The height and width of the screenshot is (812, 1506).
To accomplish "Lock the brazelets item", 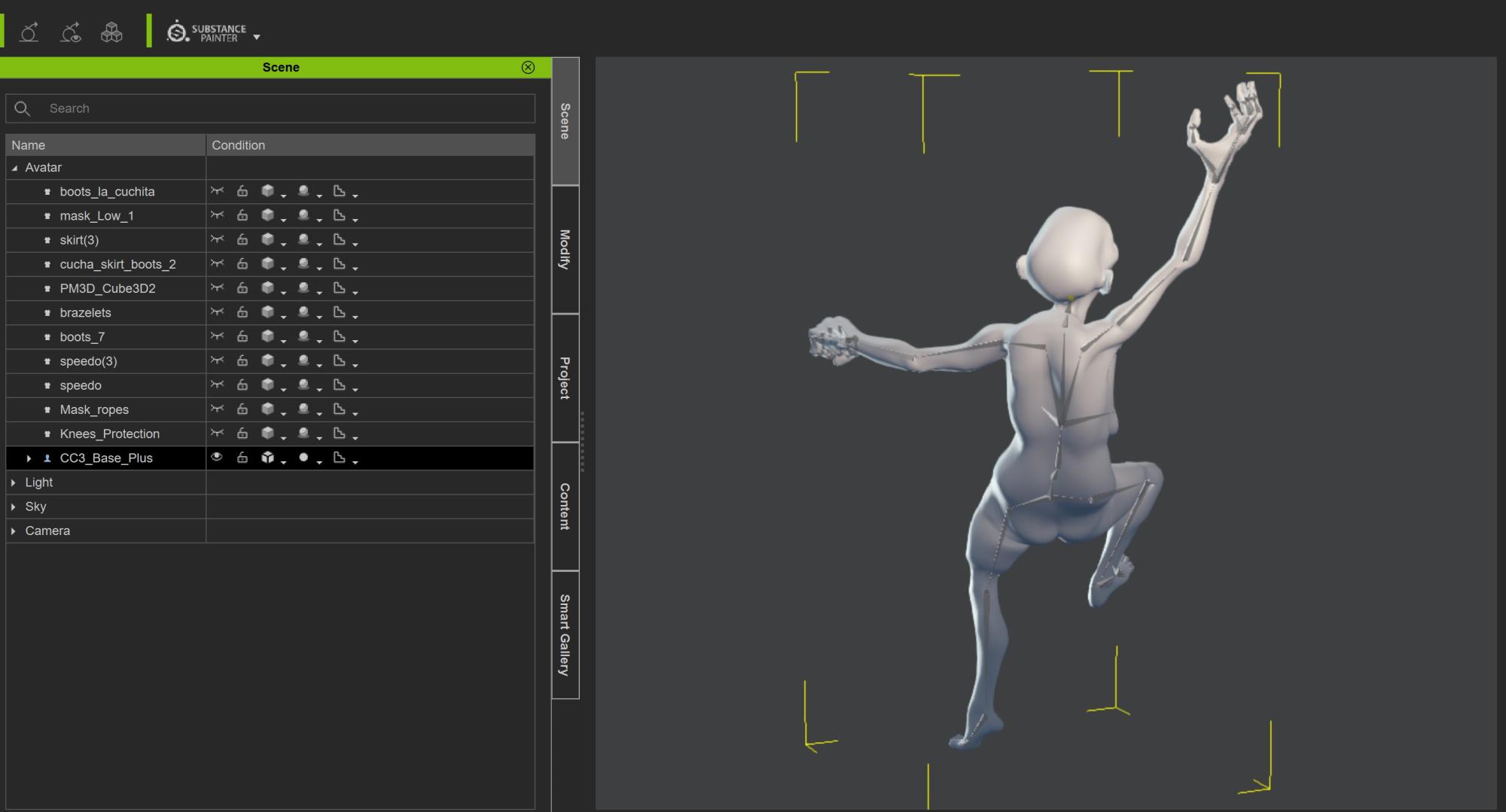I will 242,312.
